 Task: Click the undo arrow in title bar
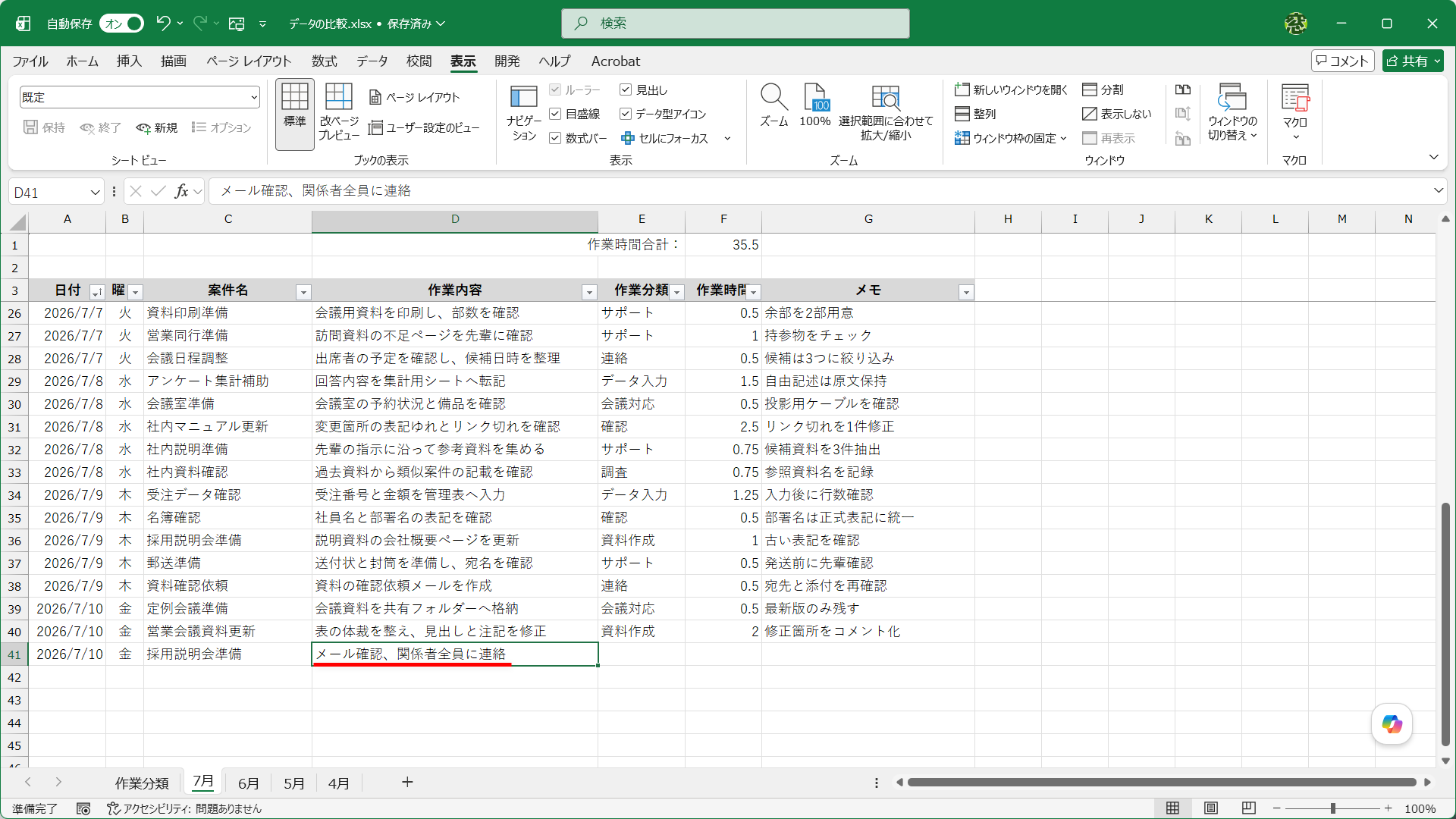click(x=163, y=23)
